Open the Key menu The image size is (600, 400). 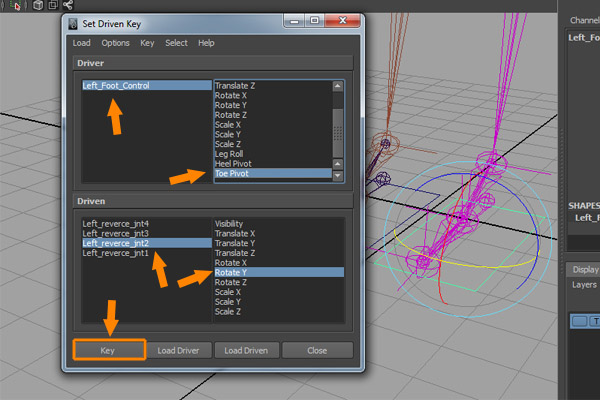(147, 43)
